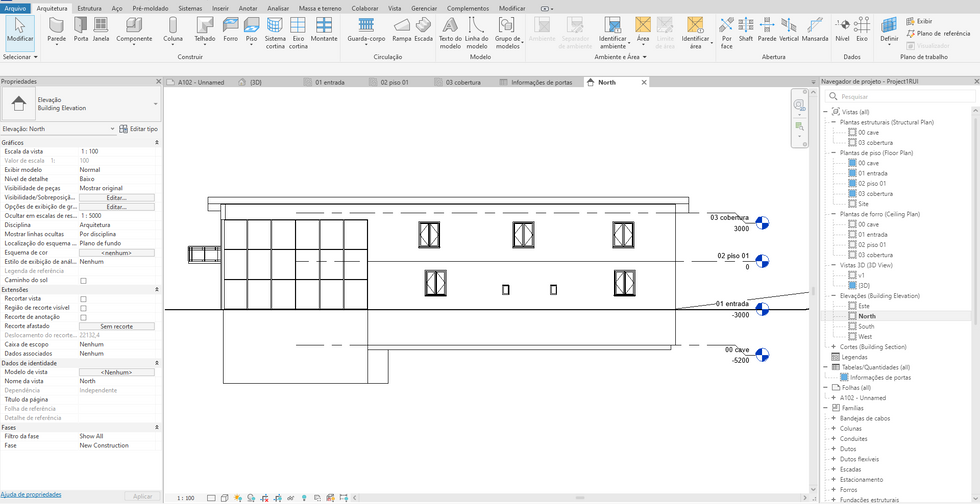Expand Cortes (Building Section) node
This screenshot has width=980, height=504.
pyautogui.click(x=833, y=346)
